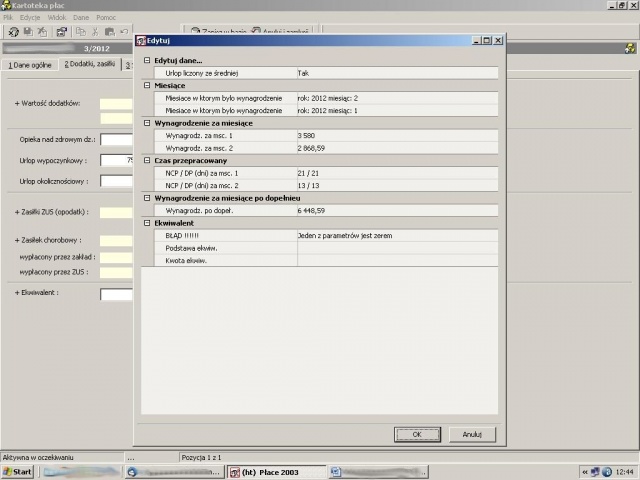The width and height of the screenshot is (640, 480).
Task: Click the '+ Wartość dodatków' yellow field
Action: 116,104
